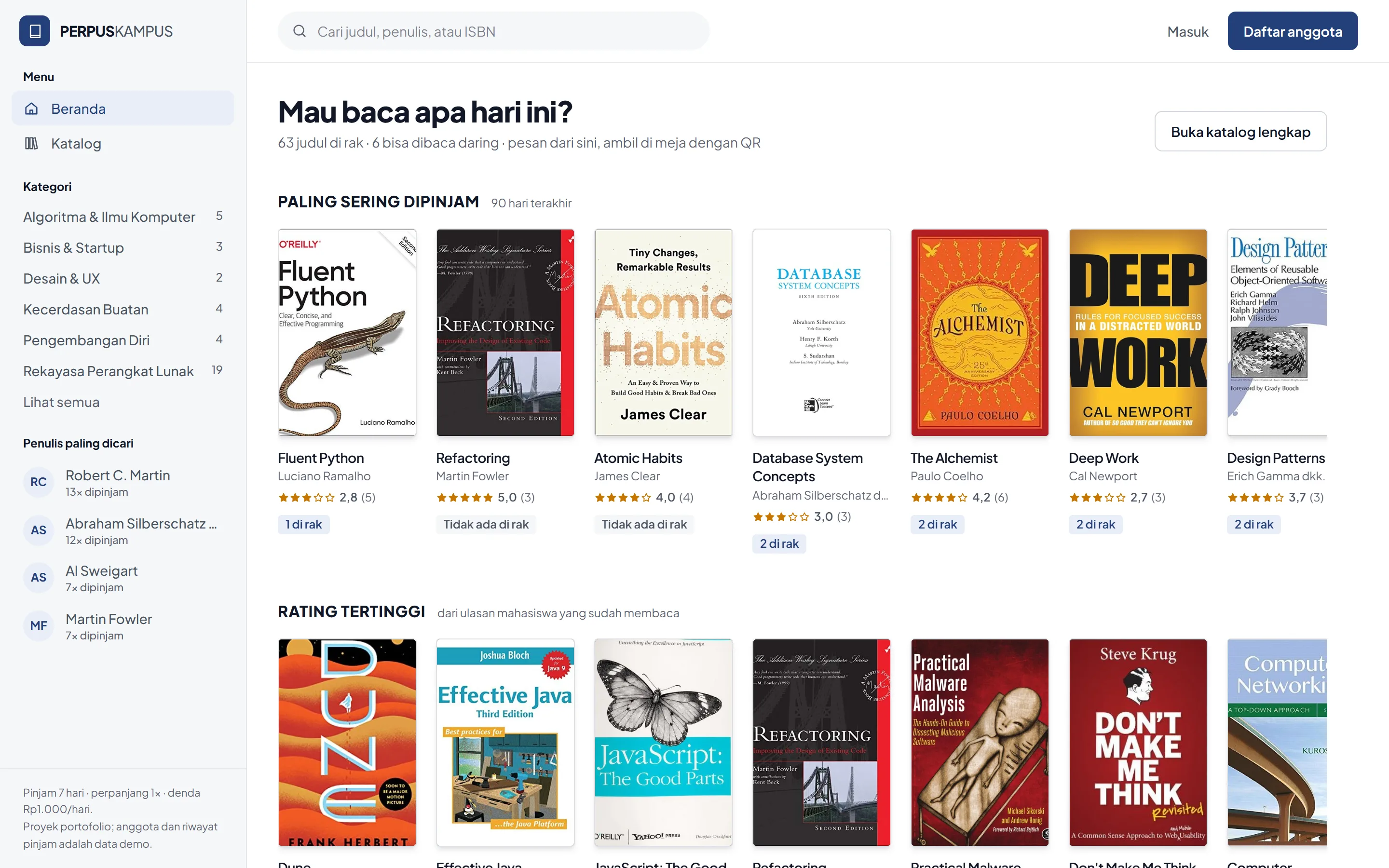Open the Rekayasa Perangkat Lunak category
The height and width of the screenshot is (868, 1389).
click(123, 371)
